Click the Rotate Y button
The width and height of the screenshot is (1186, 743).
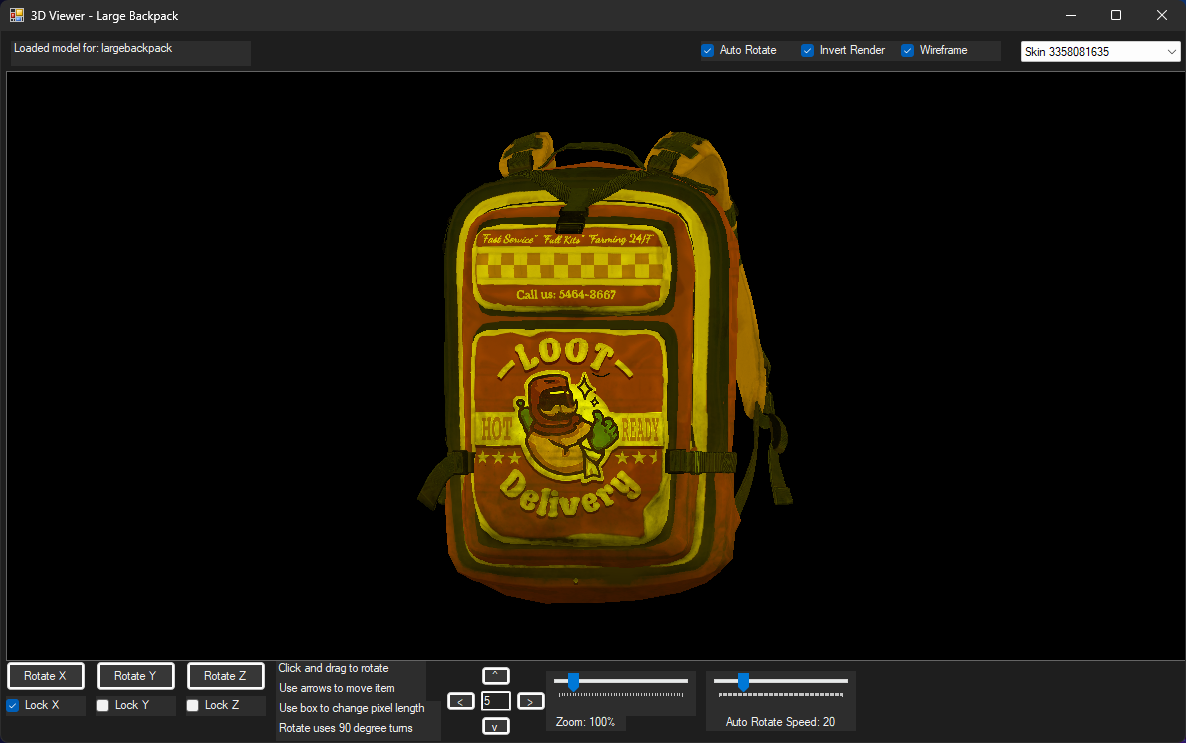point(135,675)
